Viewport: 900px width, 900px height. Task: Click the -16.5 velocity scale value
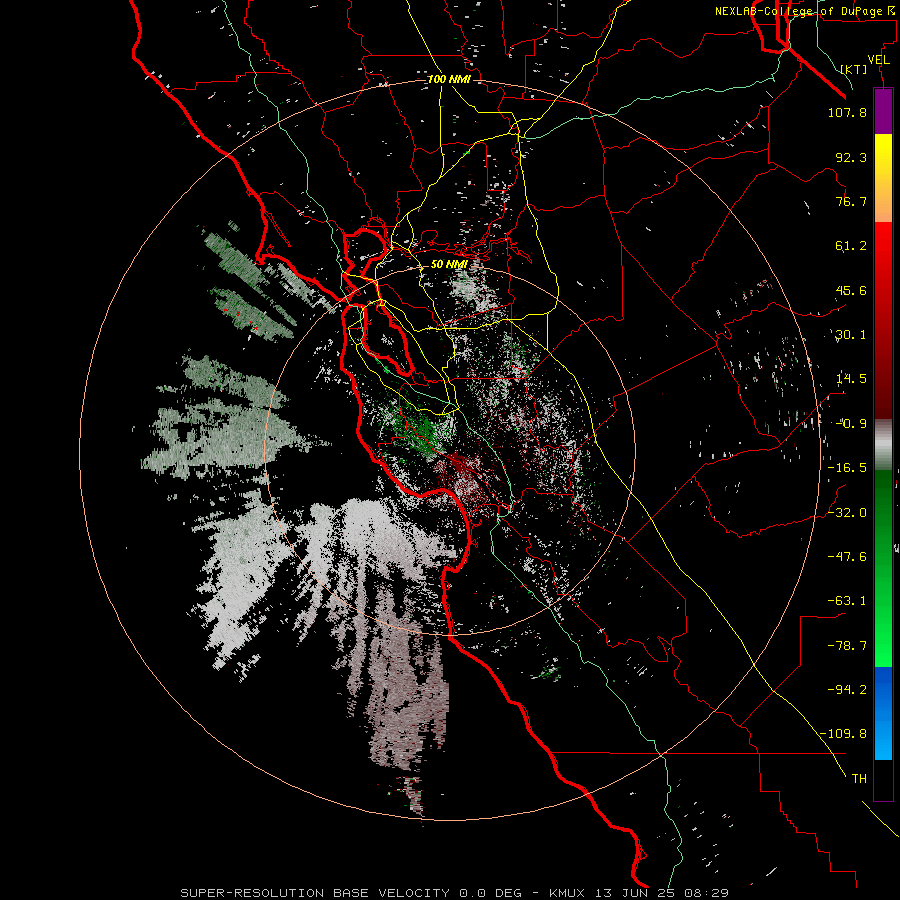[847, 468]
